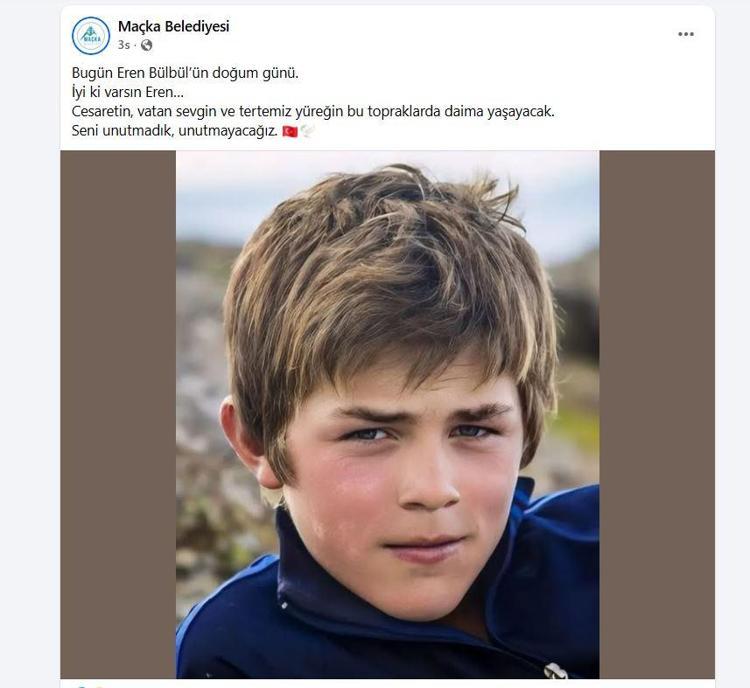Viewport: 750px width, 688px height.
Task: Open the three-dot post options menu
Action: pyautogui.click(x=686, y=34)
